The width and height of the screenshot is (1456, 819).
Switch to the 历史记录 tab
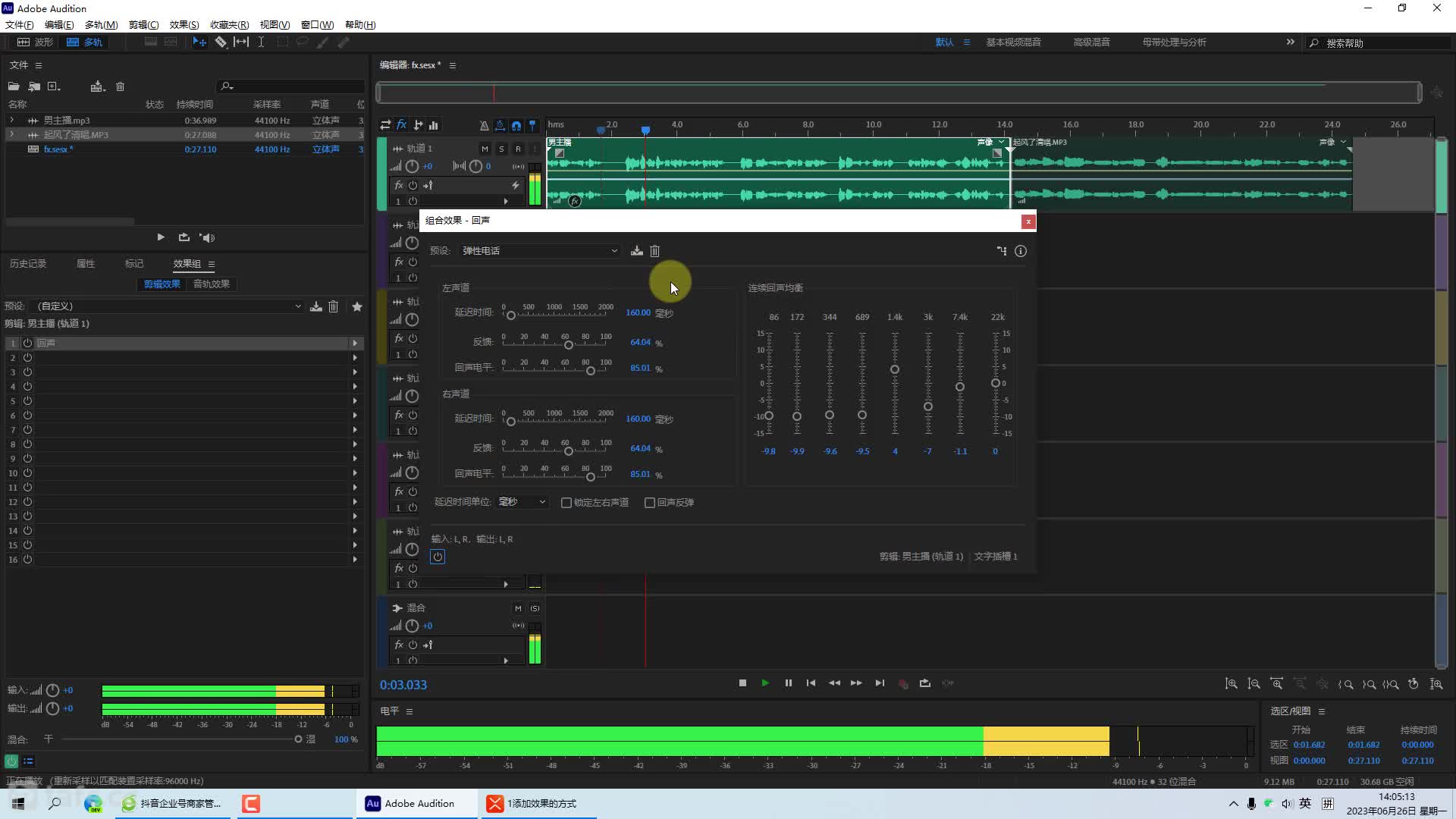[x=28, y=264]
